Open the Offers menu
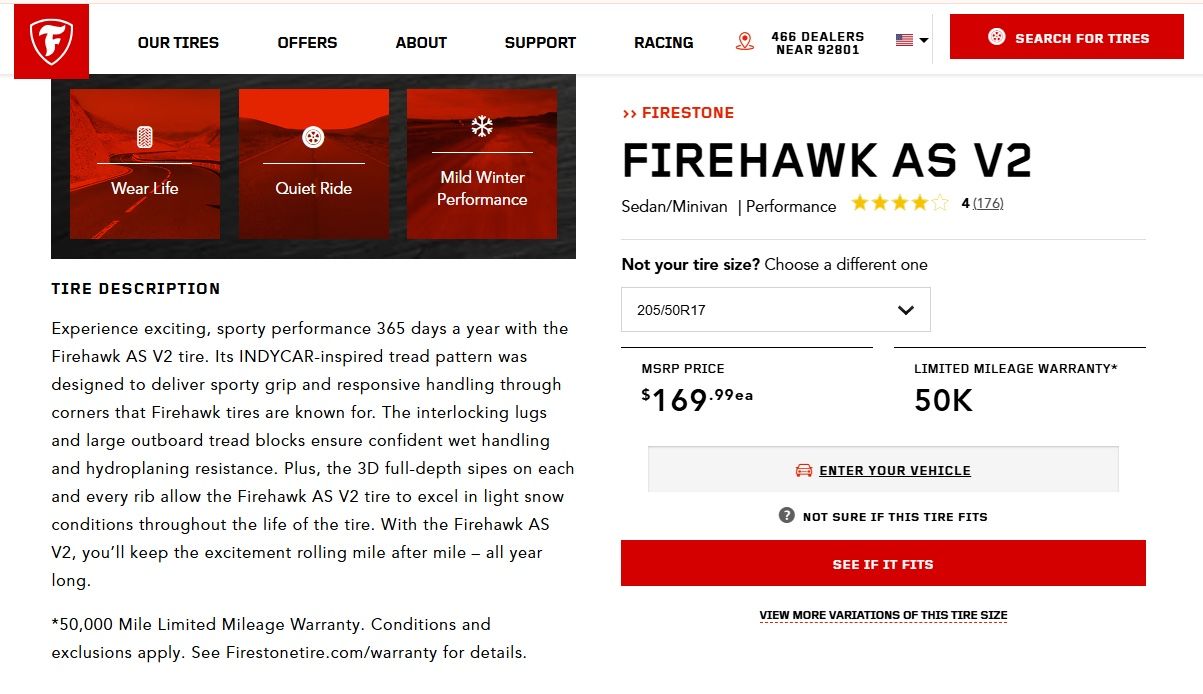Image resolution: width=1203 pixels, height=694 pixels. (x=307, y=42)
